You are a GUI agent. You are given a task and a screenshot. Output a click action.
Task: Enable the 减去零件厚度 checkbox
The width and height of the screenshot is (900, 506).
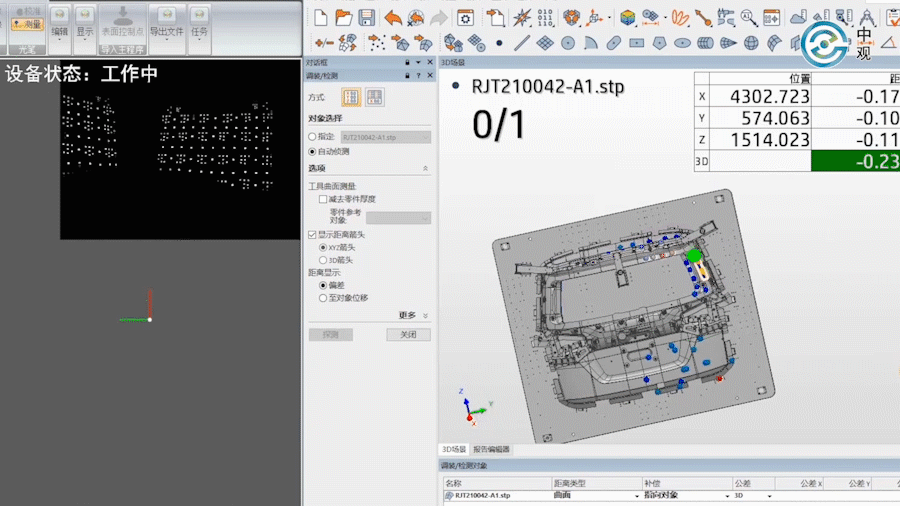[x=323, y=199]
